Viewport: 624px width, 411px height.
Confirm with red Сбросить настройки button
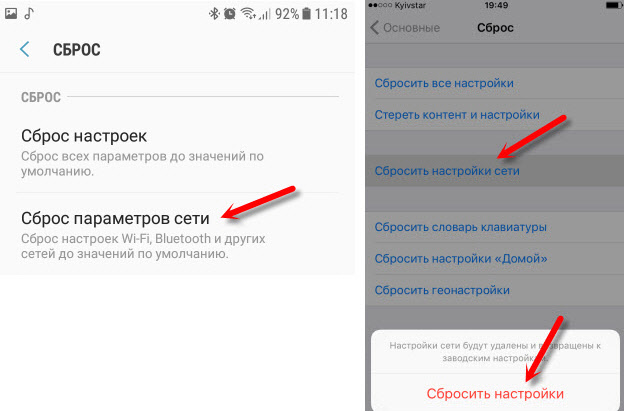[495, 393]
